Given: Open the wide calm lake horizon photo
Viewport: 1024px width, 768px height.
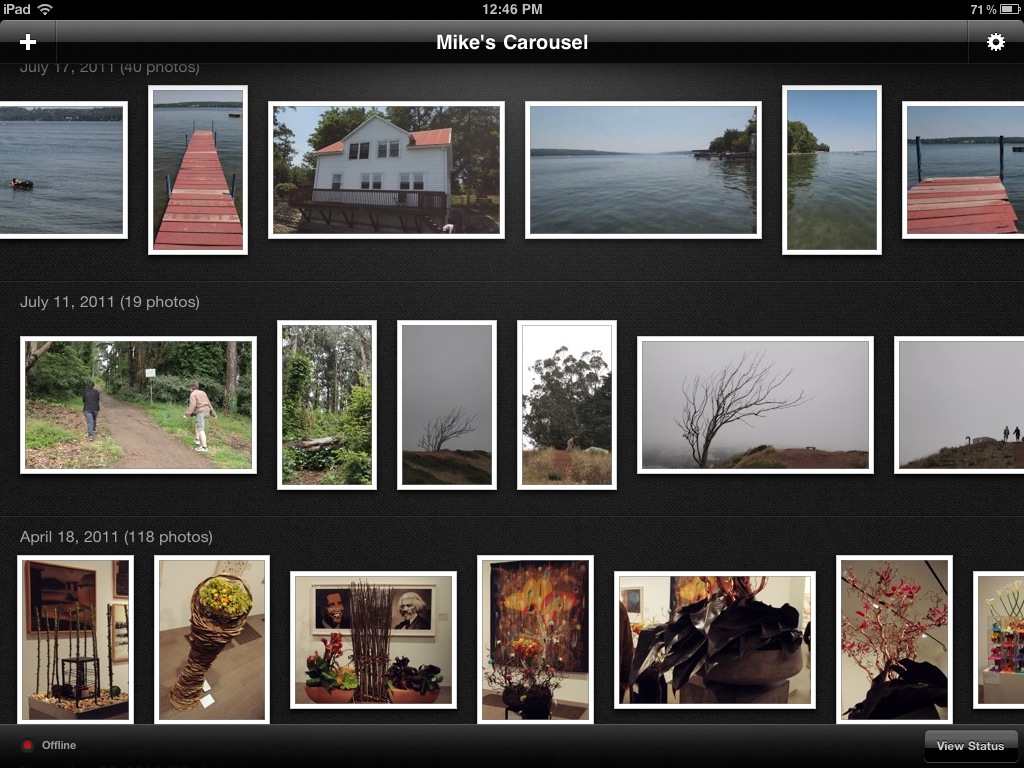Looking at the screenshot, I should (643, 170).
